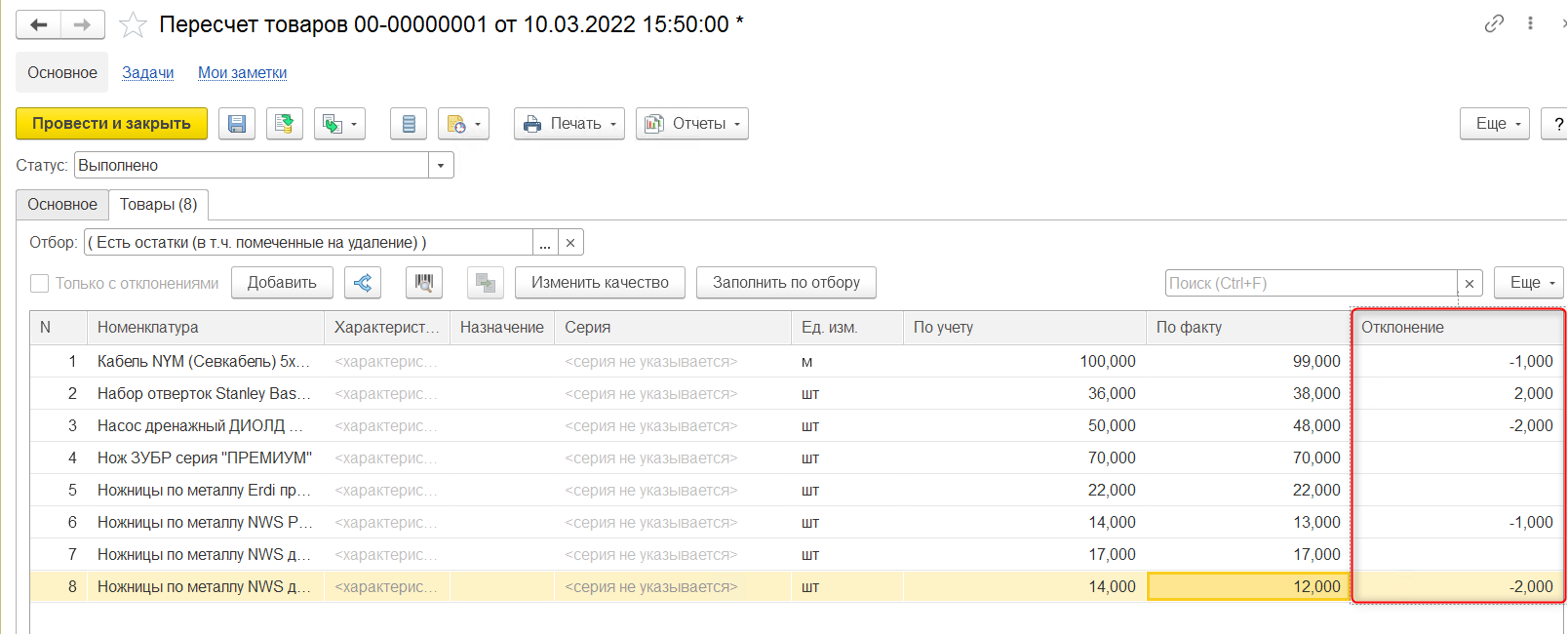Click the split row arrows icon
Screen dimensions: 1568x636
363,283
